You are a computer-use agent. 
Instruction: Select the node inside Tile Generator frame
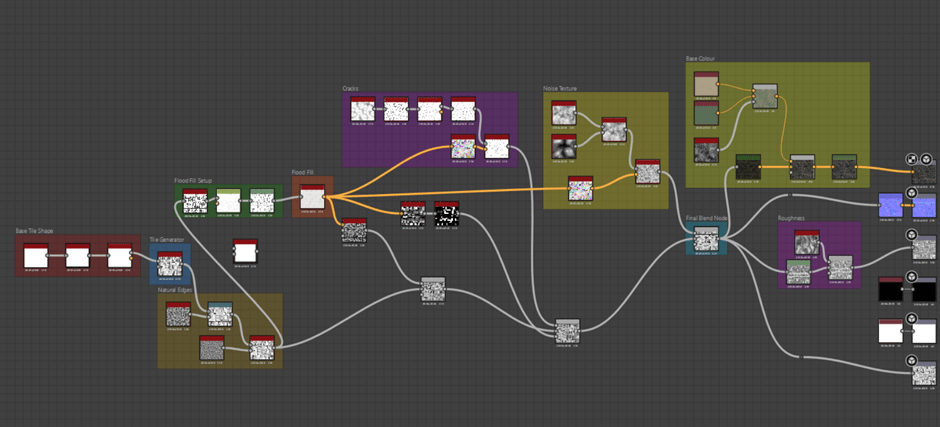click(170, 264)
